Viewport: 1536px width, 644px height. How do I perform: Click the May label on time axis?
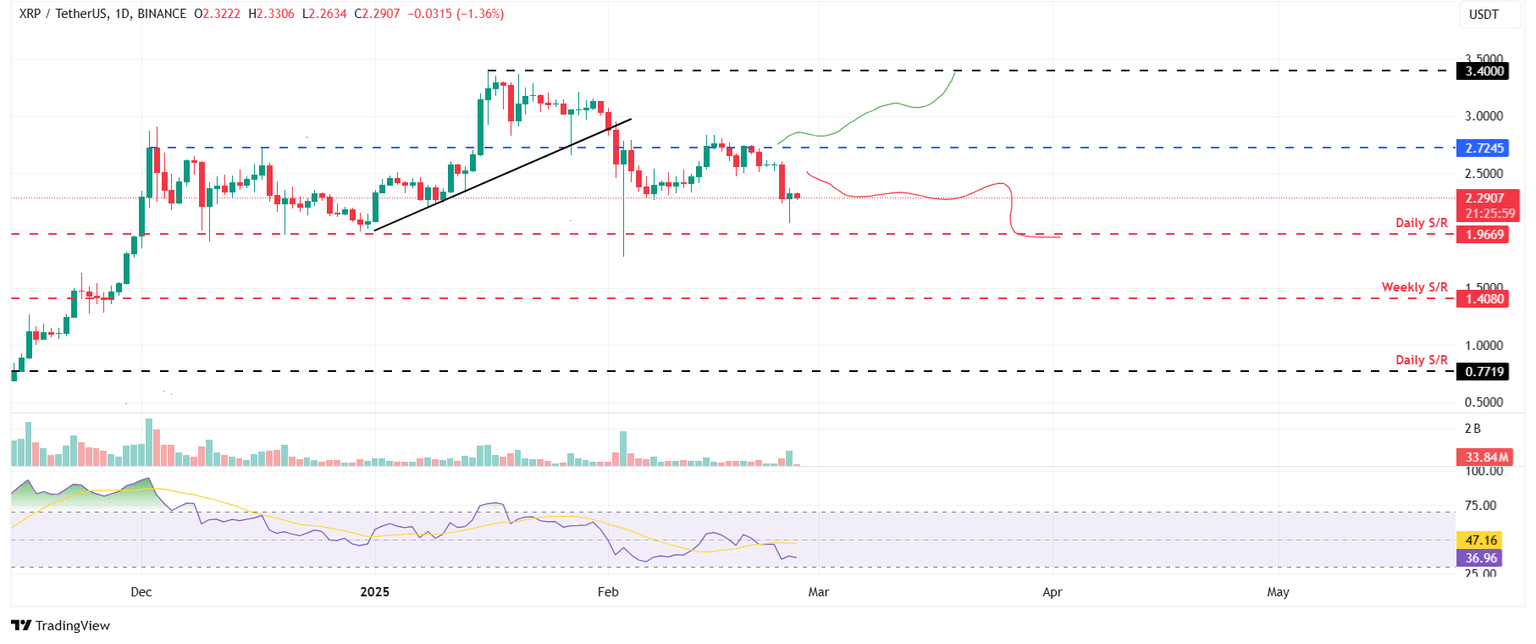pyautogui.click(x=1277, y=592)
